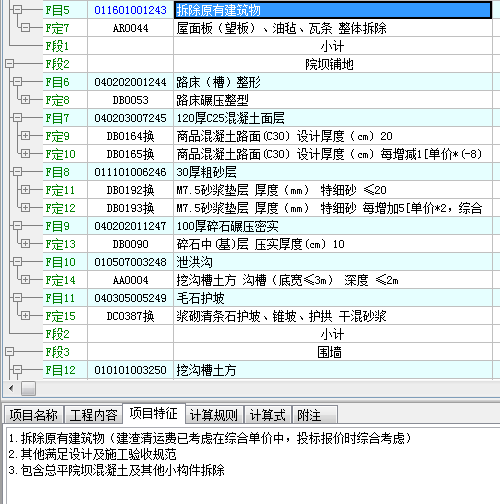
Task: Select 屋面板（望板）、油毡、瓦条 整体拆除 cell
Action: coord(333,28)
